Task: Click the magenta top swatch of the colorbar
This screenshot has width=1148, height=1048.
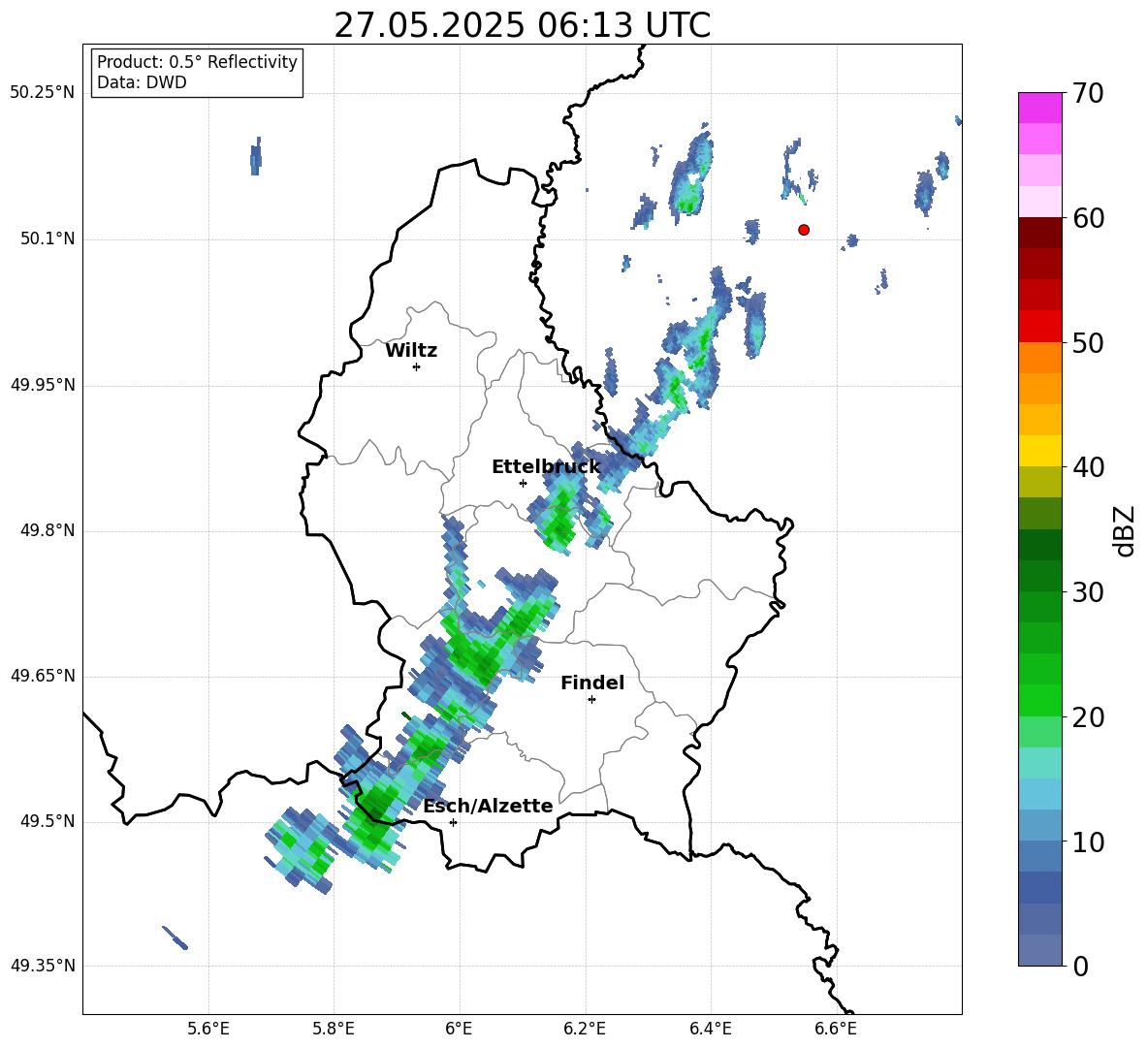Action: (x=1039, y=108)
